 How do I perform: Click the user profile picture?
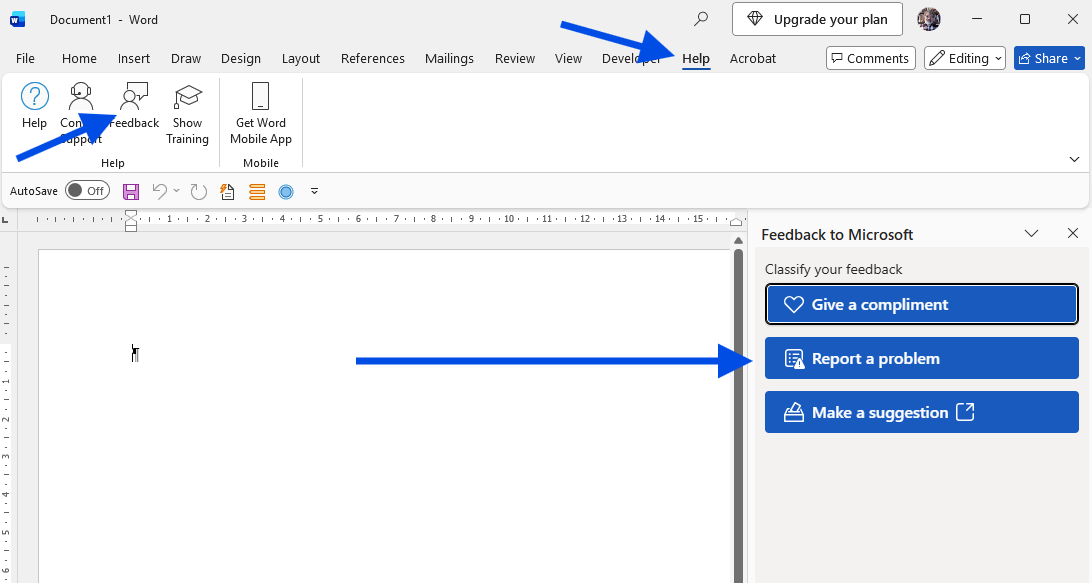click(928, 20)
